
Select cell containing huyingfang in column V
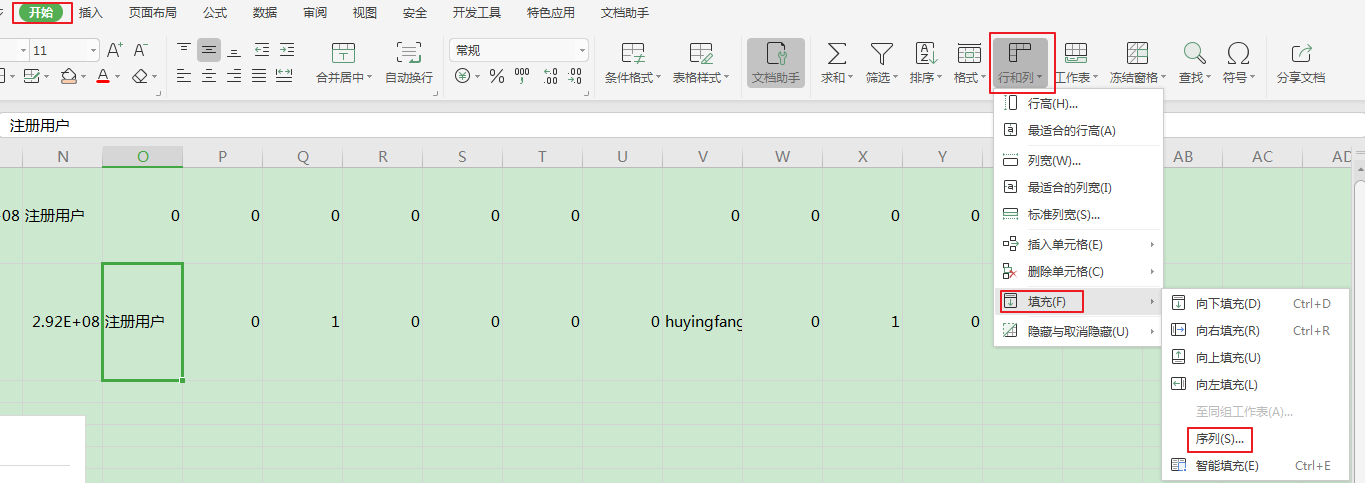click(702, 322)
